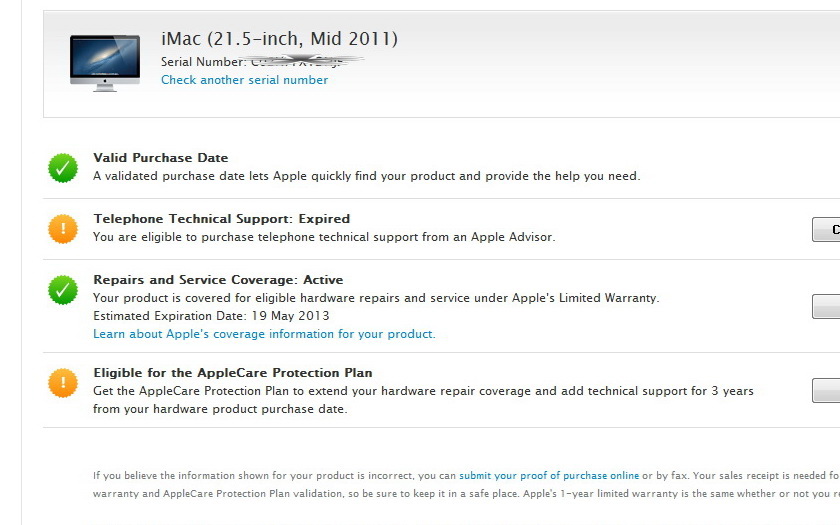Screen dimensions: 840x525
Task: Select the 'Valid Purchase Date' heading
Action: pos(160,158)
